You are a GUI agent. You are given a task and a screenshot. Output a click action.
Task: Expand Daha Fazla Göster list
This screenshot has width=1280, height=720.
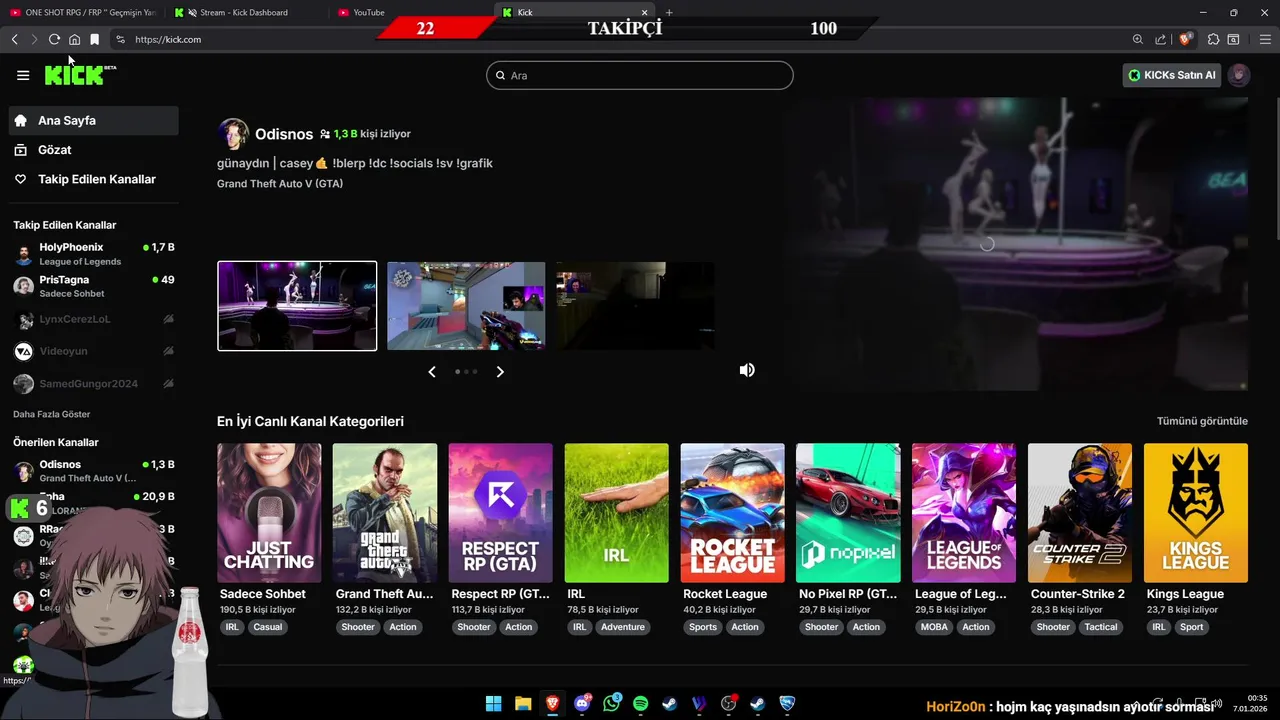pos(52,414)
